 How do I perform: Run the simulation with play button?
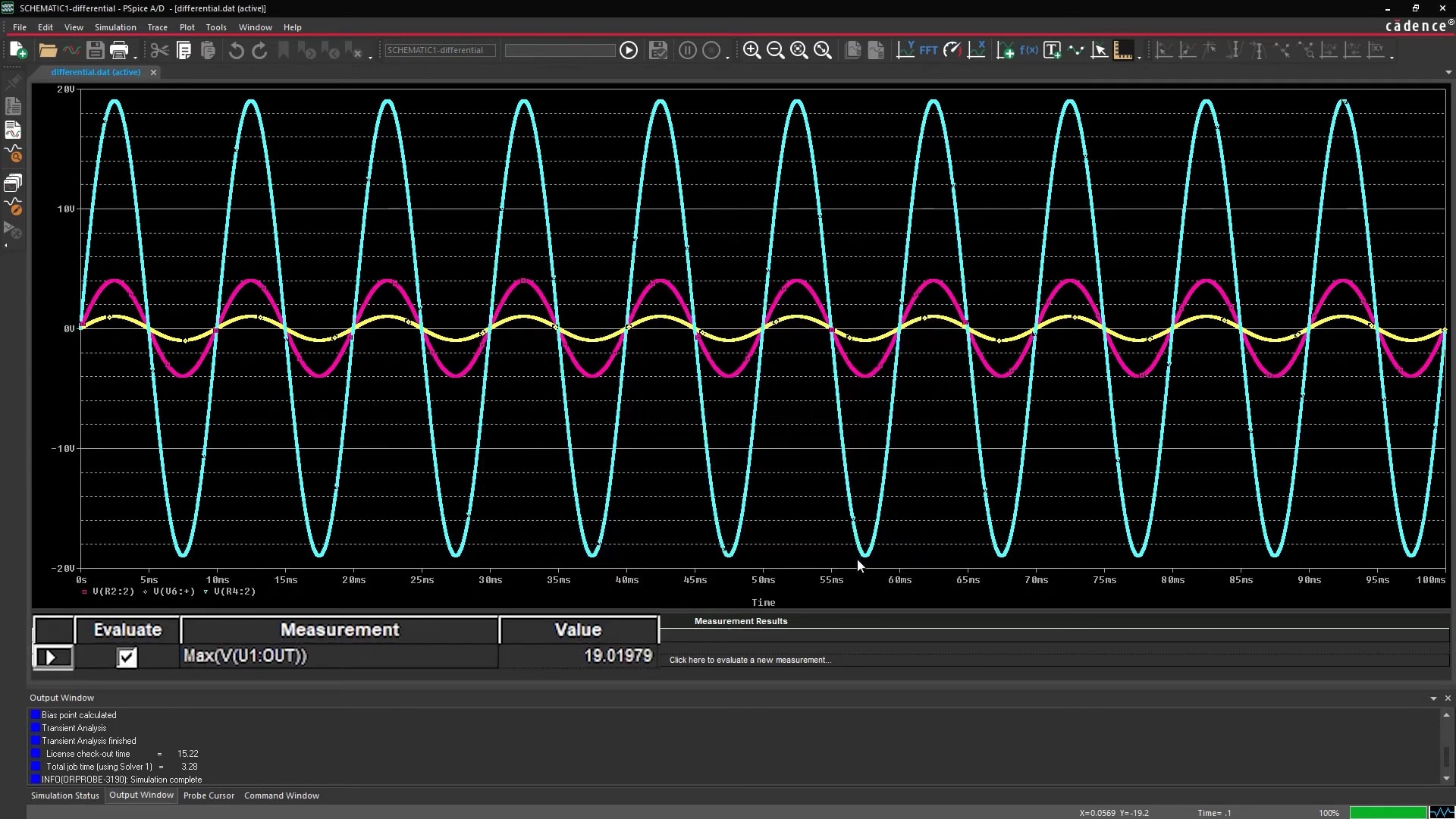pos(629,51)
